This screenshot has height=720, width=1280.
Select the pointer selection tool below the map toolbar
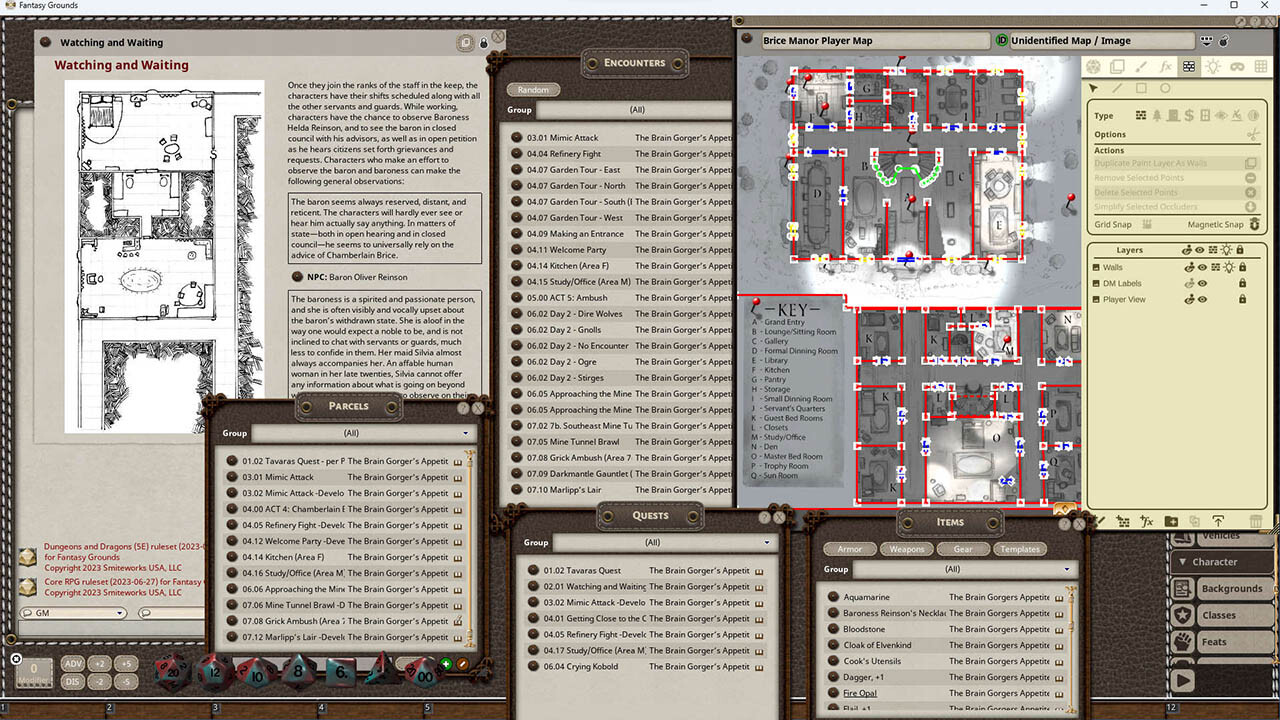click(x=1094, y=88)
